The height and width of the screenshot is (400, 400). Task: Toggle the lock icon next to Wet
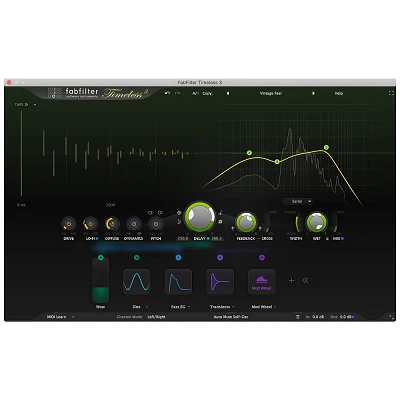pos(327,239)
